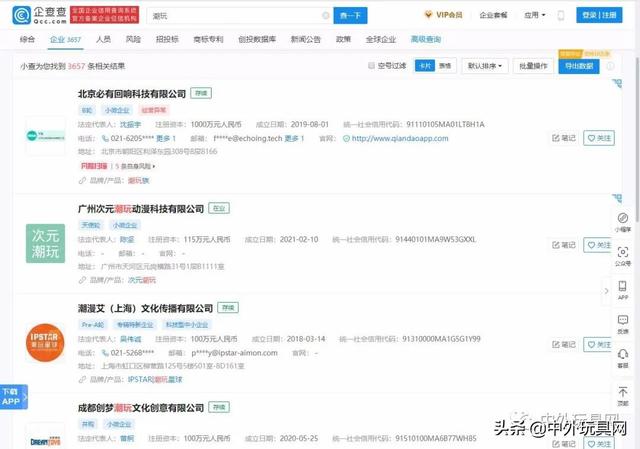
Task: Switch to the 商标专利 tab
Action: click(x=208, y=39)
